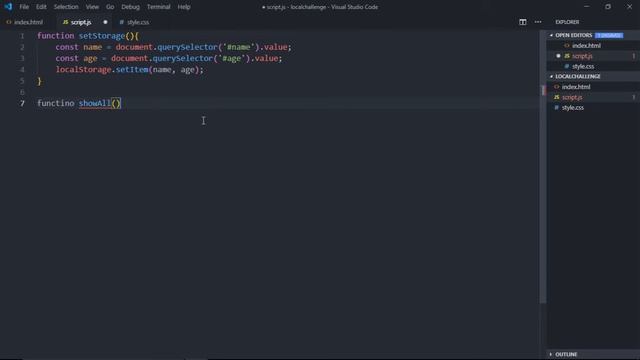
Task: Click the '#name' selector string
Action: [x=238, y=47]
